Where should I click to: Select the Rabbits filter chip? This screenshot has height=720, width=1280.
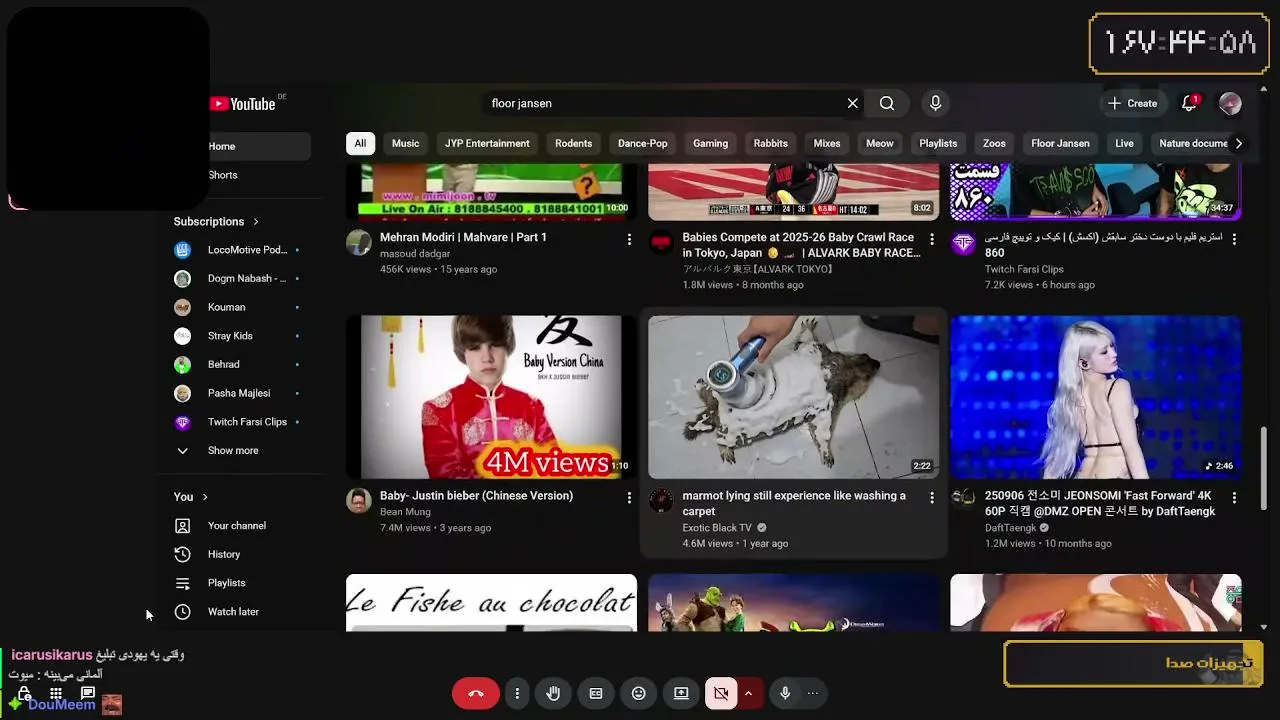click(771, 144)
